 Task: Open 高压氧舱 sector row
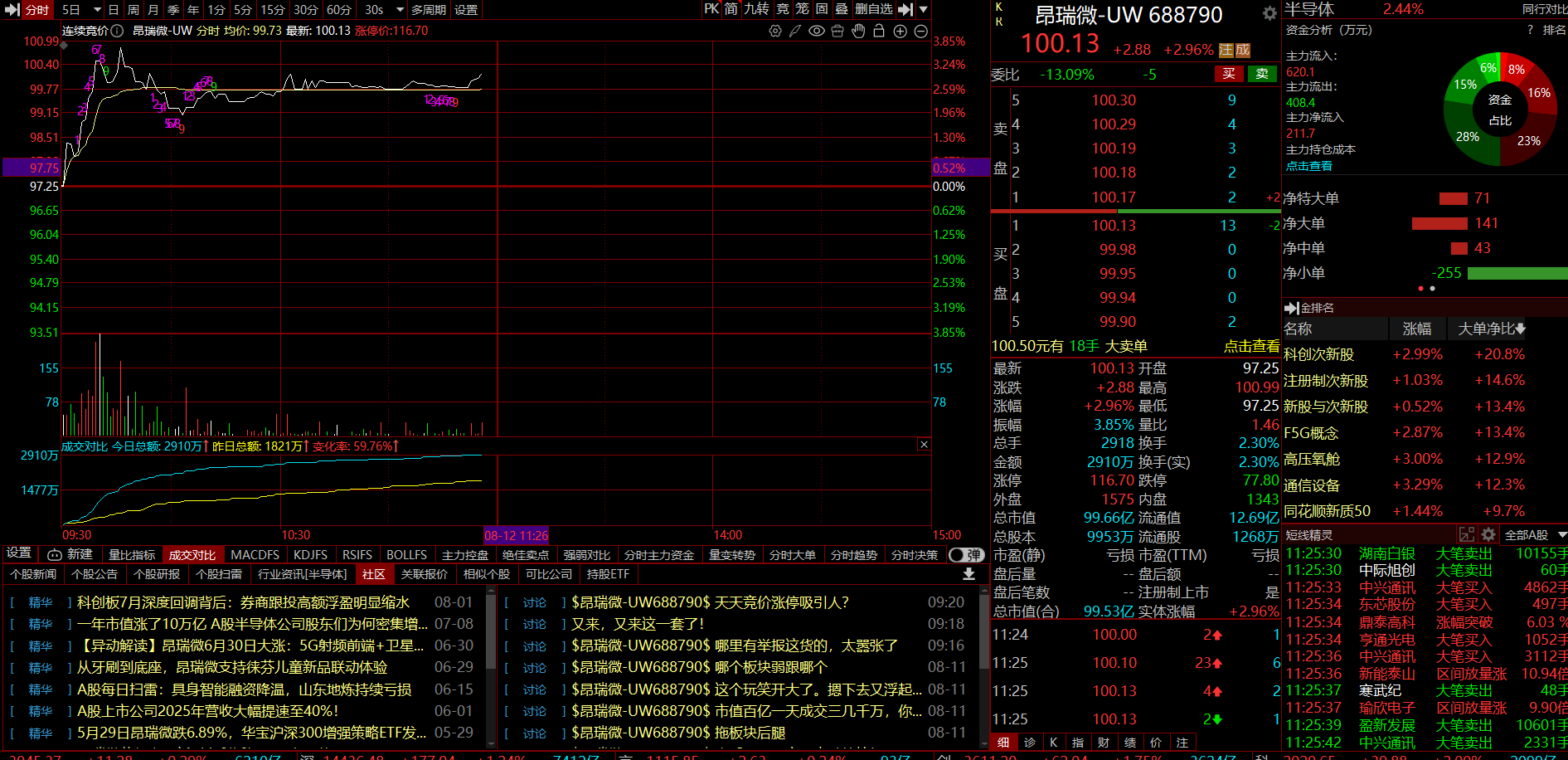point(1425,459)
